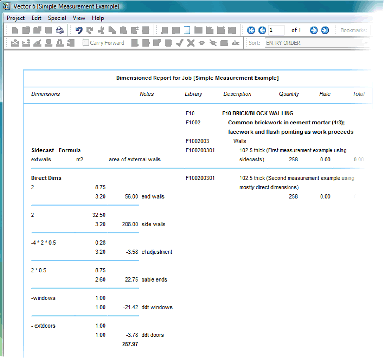Open the Edit menu

[x=36, y=18]
